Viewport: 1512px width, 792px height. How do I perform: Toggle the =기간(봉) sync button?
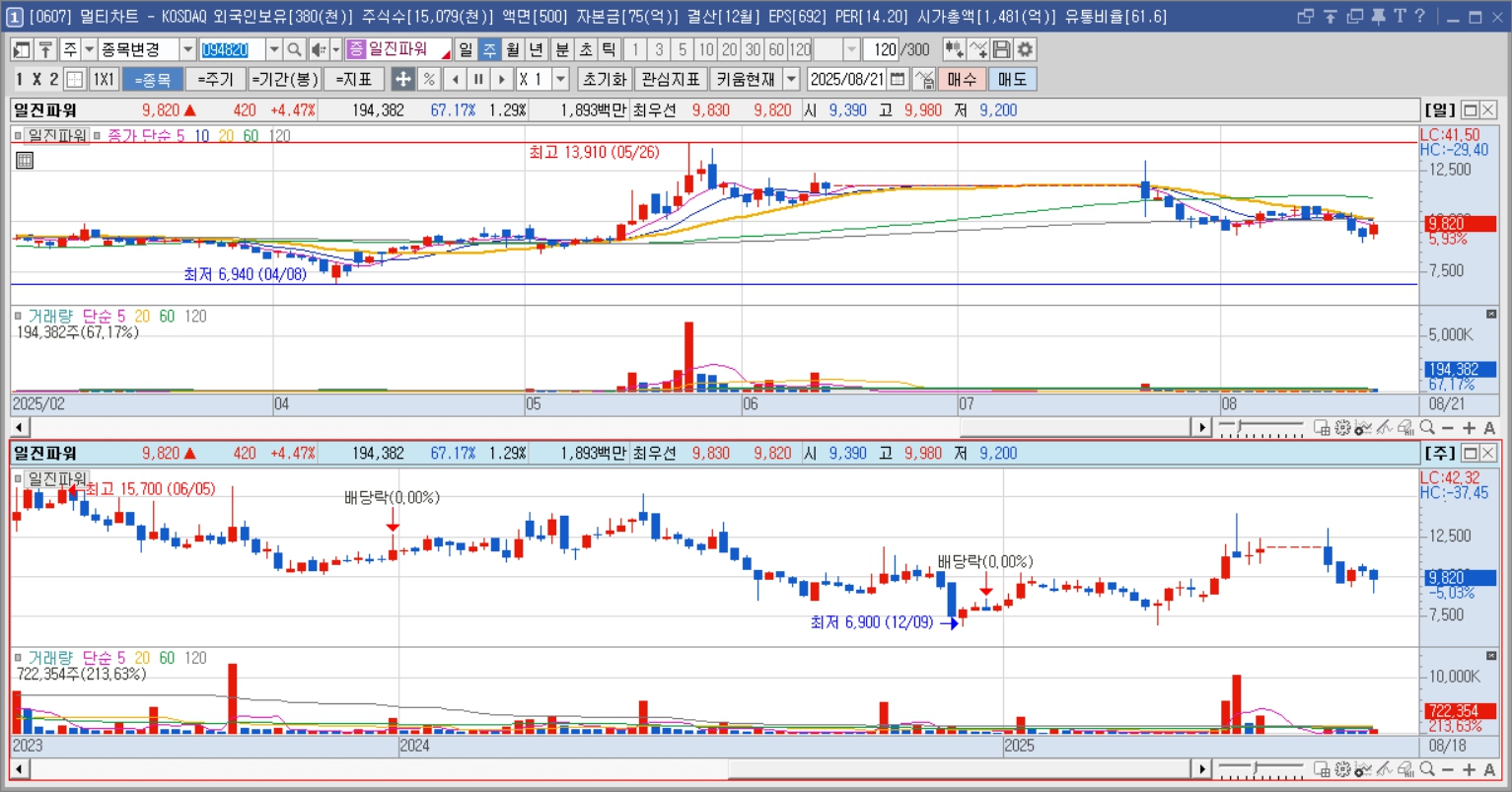[284, 79]
